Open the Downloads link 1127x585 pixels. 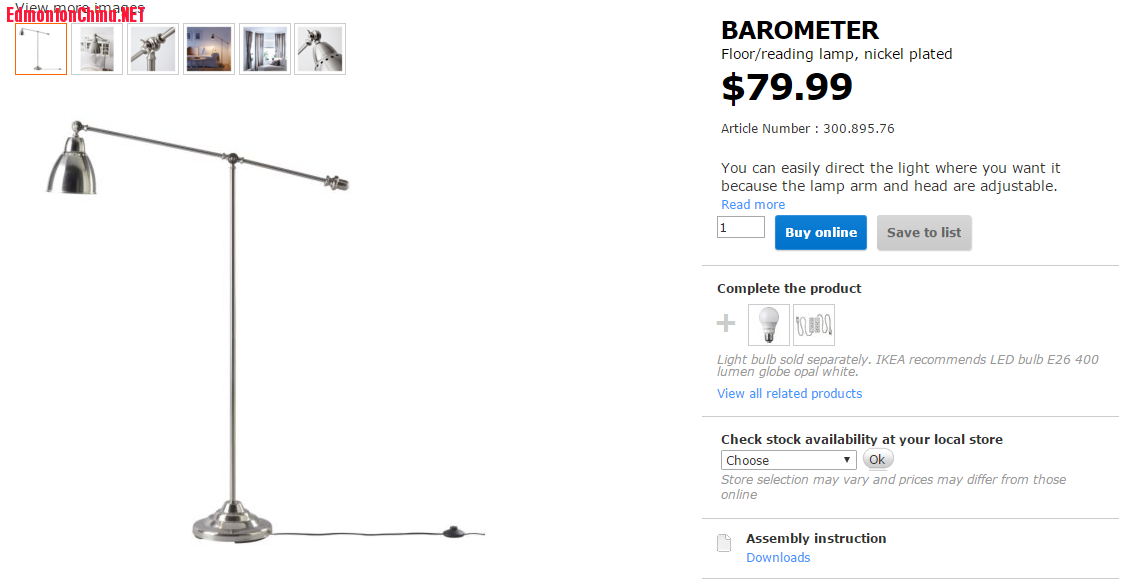click(778, 558)
